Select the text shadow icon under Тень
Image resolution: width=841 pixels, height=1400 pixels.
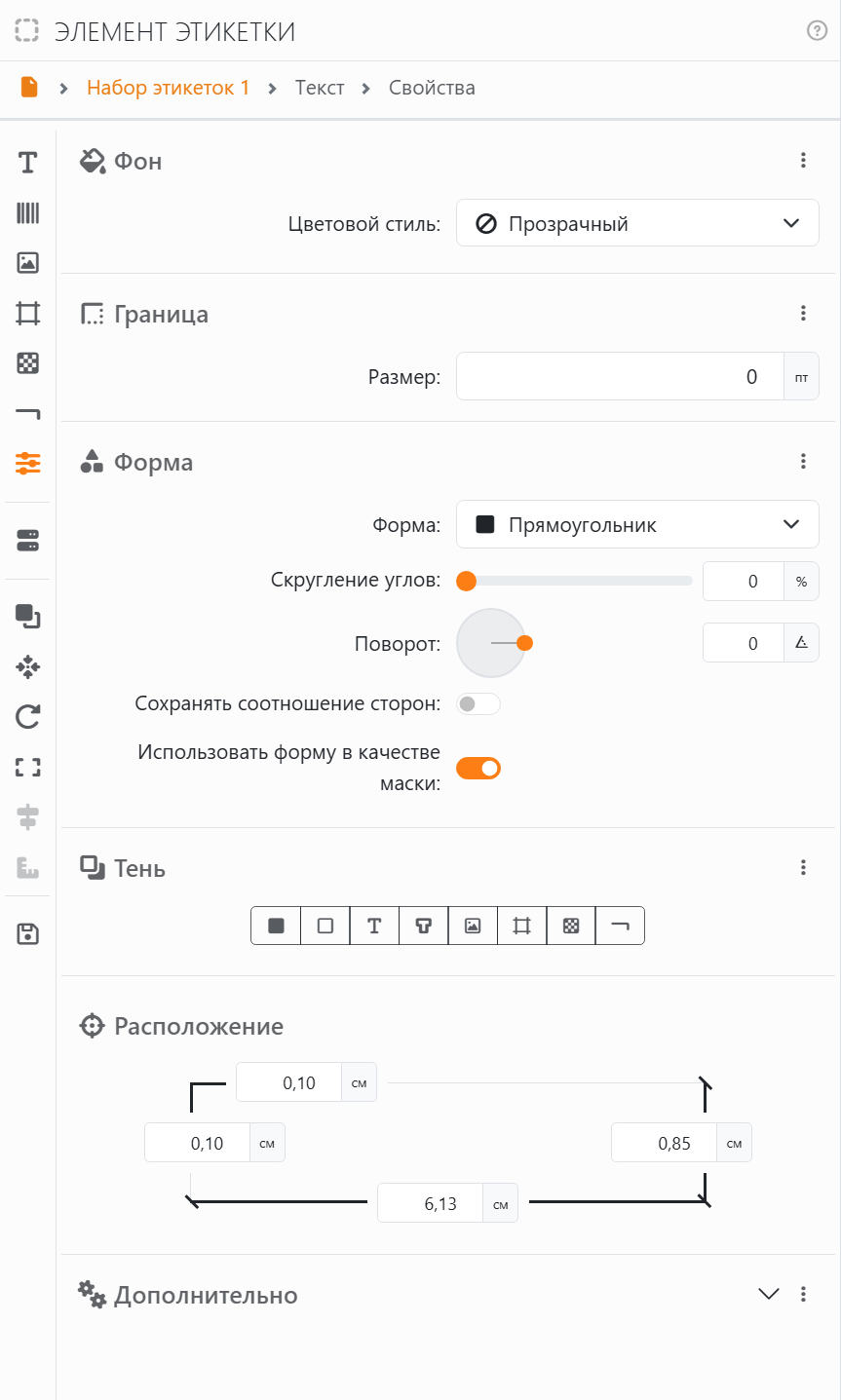click(x=374, y=926)
